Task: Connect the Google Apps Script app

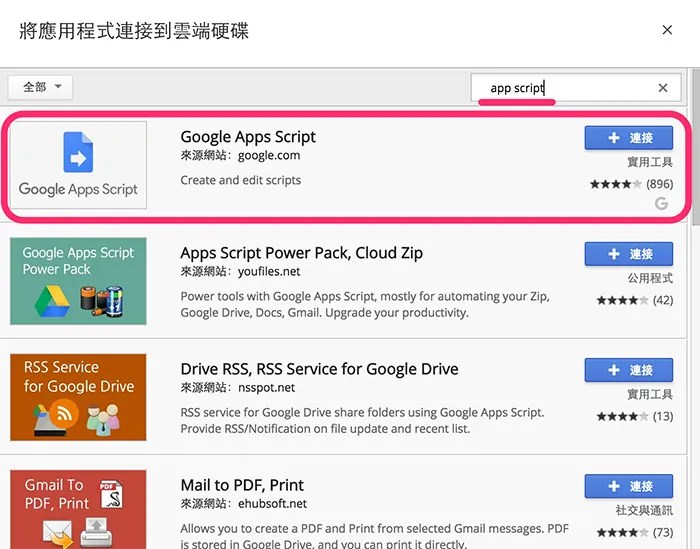Action: 629,138
